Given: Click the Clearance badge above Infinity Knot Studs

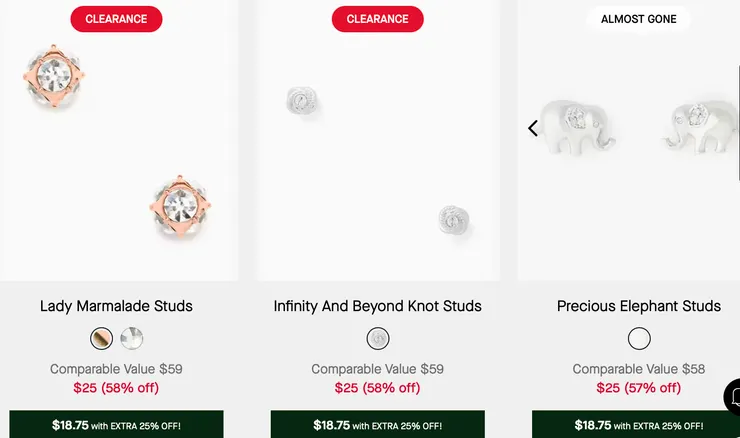Looking at the screenshot, I should tap(378, 19).
